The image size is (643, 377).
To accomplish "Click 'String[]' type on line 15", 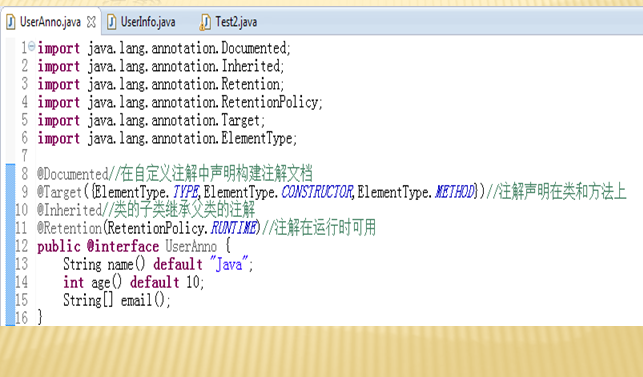I will click(x=88, y=300).
